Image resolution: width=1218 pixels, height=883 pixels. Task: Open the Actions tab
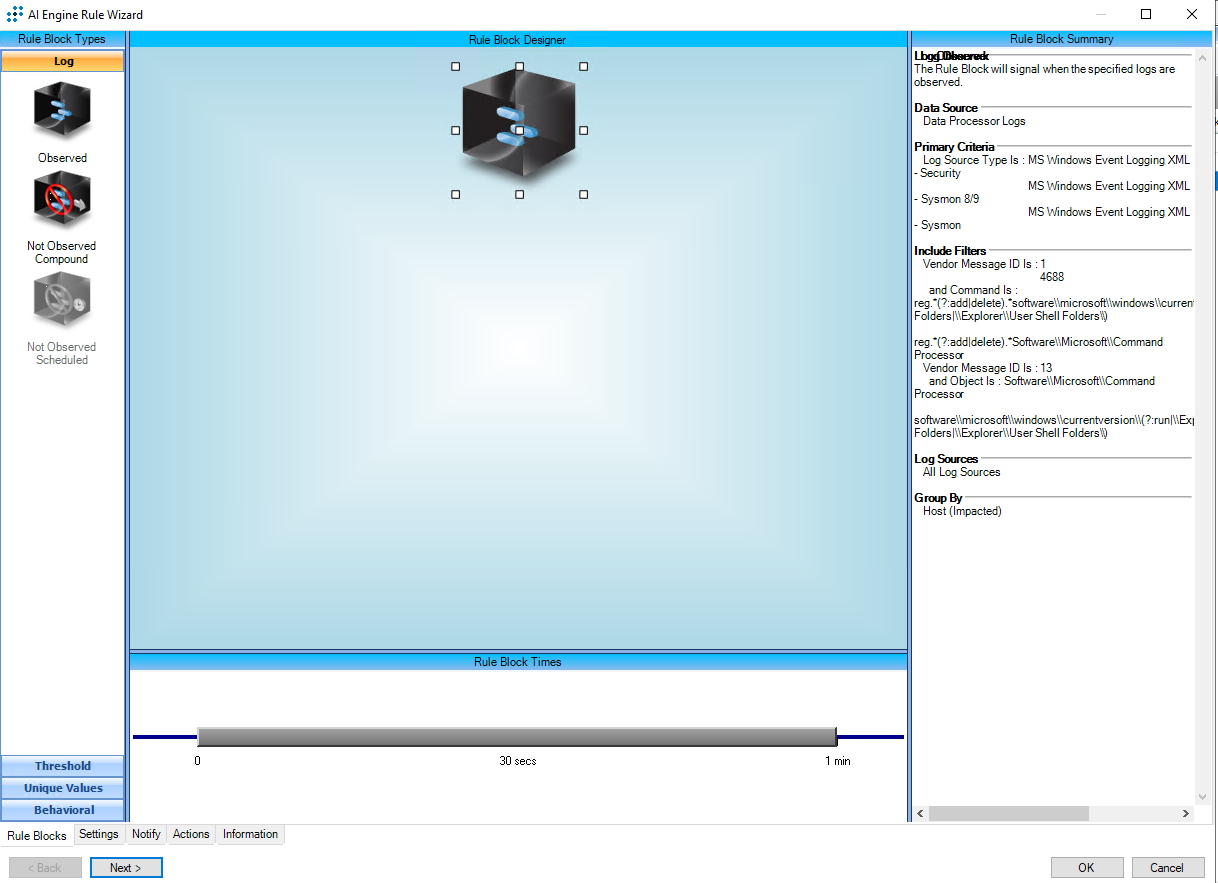click(x=191, y=834)
